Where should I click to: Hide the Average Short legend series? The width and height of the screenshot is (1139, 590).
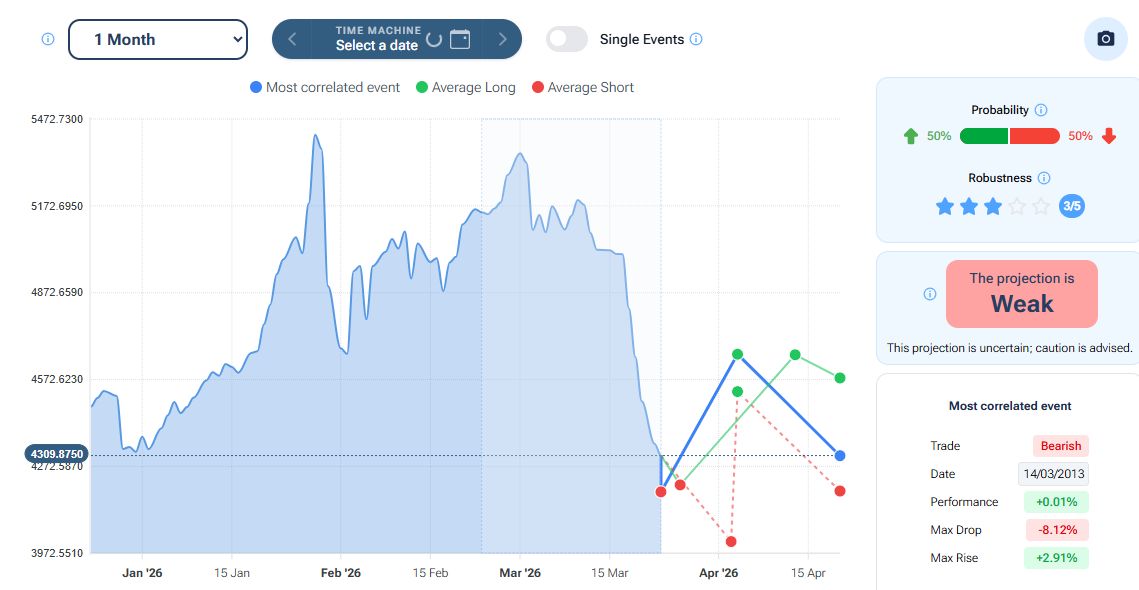pyautogui.click(x=583, y=87)
